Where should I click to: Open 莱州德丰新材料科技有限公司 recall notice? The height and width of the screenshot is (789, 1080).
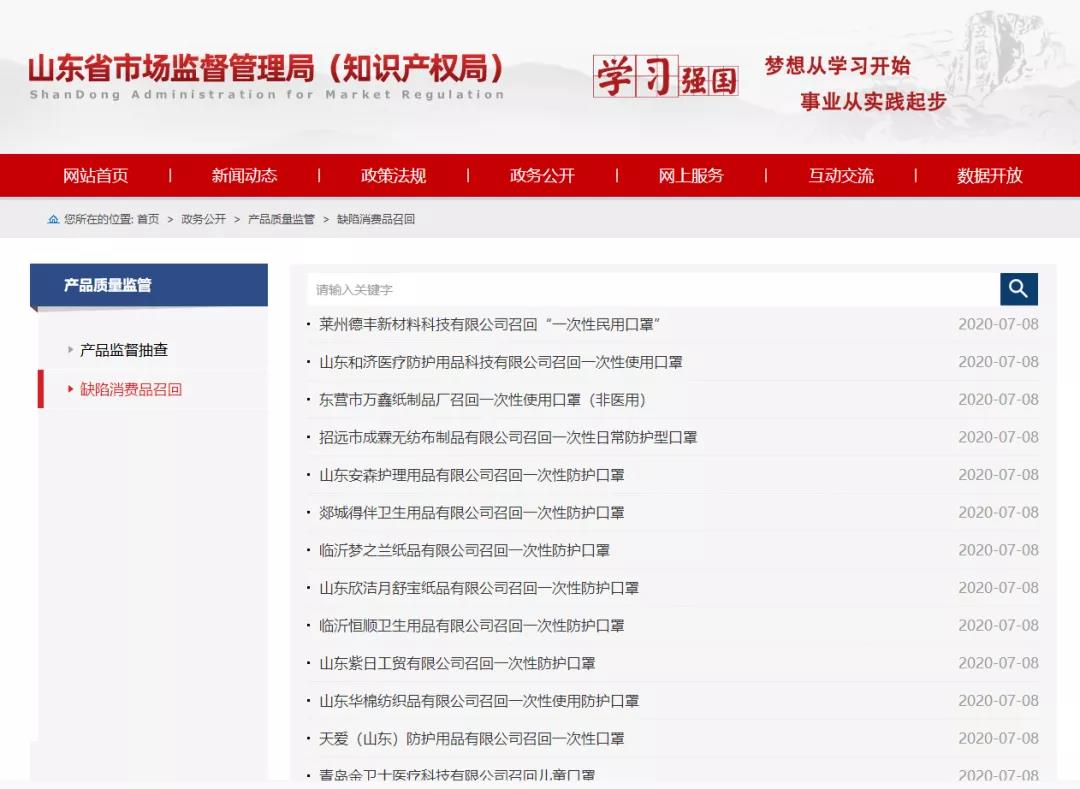[x=490, y=324]
